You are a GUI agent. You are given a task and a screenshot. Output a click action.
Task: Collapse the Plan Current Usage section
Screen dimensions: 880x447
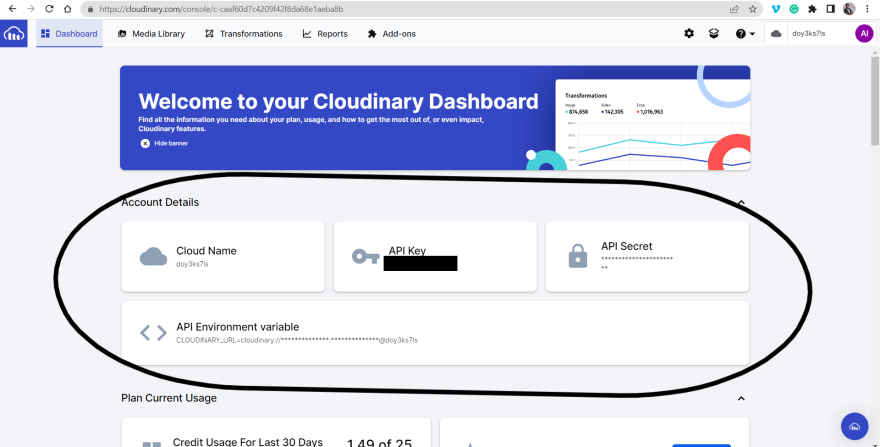741,398
